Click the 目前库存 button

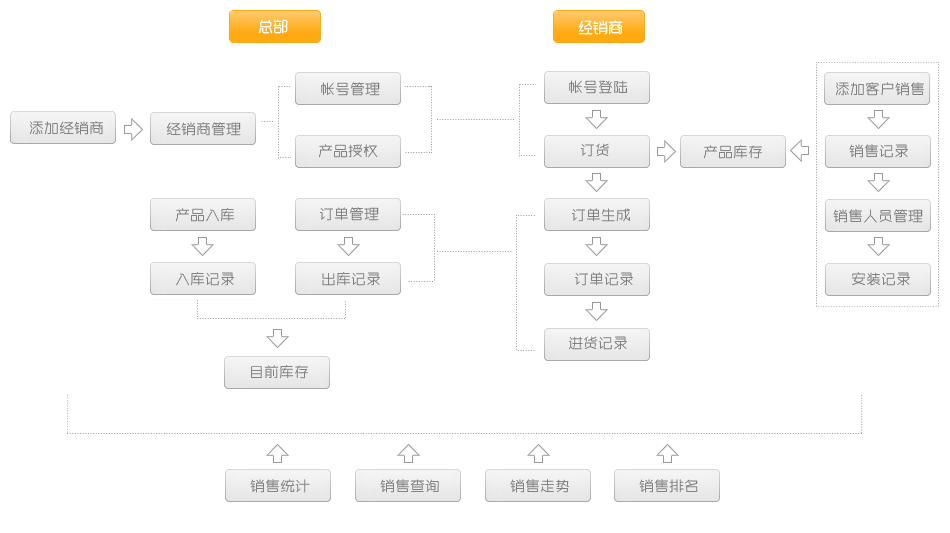point(277,373)
